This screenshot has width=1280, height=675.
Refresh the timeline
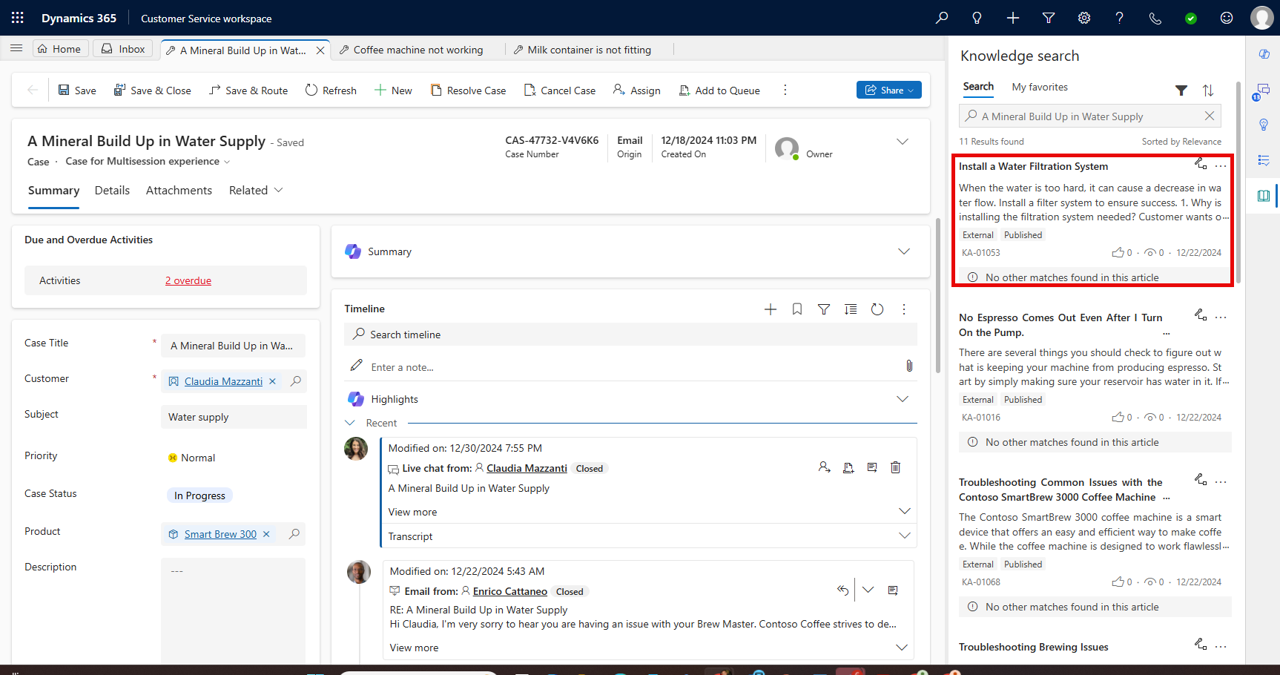click(877, 309)
